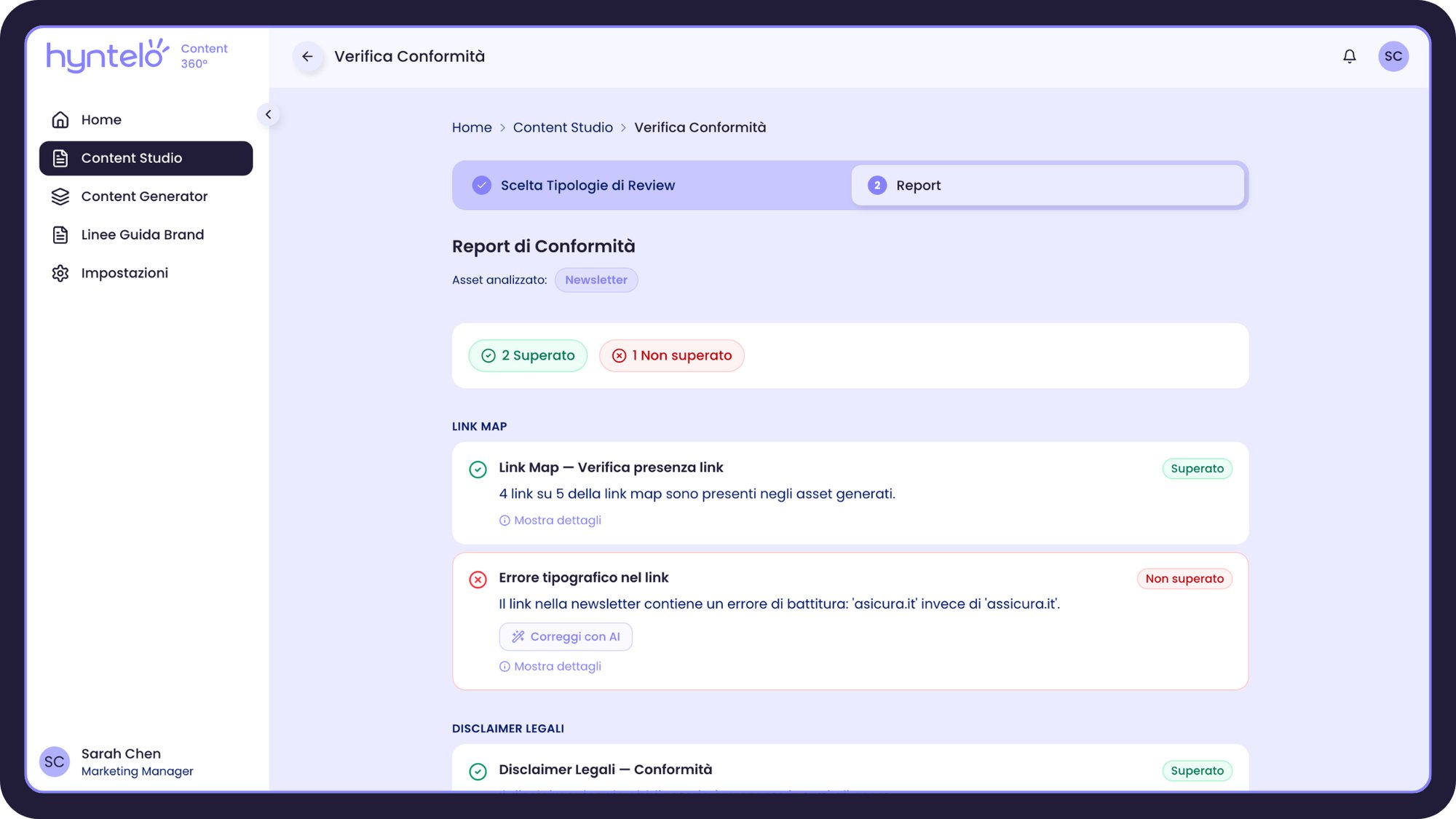
Task: Click the green check icon of Link Map card
Action: [x=478, y=470]
